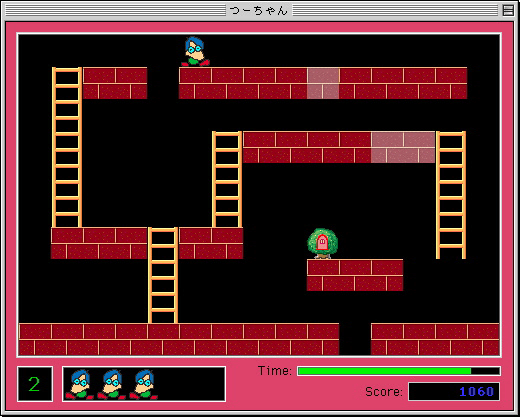Select the first life icon in lives panel
Image resolution: width=520 pixels, height=417 pixels.
[x=79, y=384]
